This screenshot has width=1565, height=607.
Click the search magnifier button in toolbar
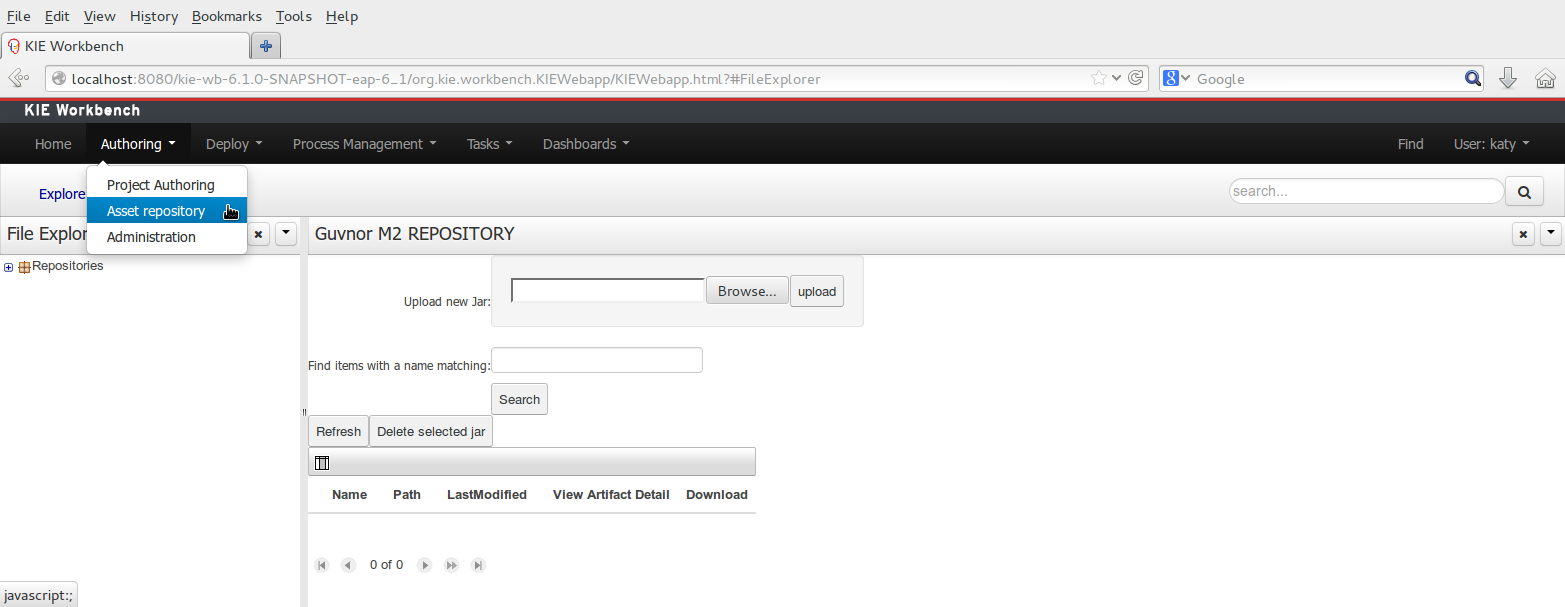[x=1525, y=191]
